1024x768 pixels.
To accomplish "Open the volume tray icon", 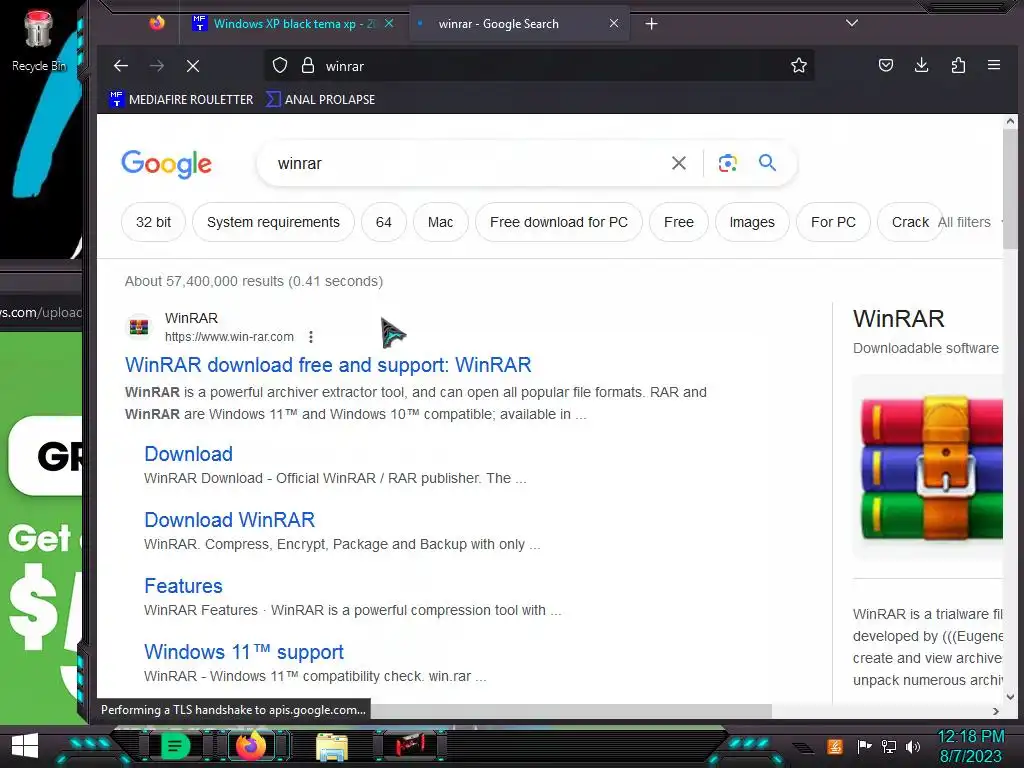I will click(x=913, y=746).
